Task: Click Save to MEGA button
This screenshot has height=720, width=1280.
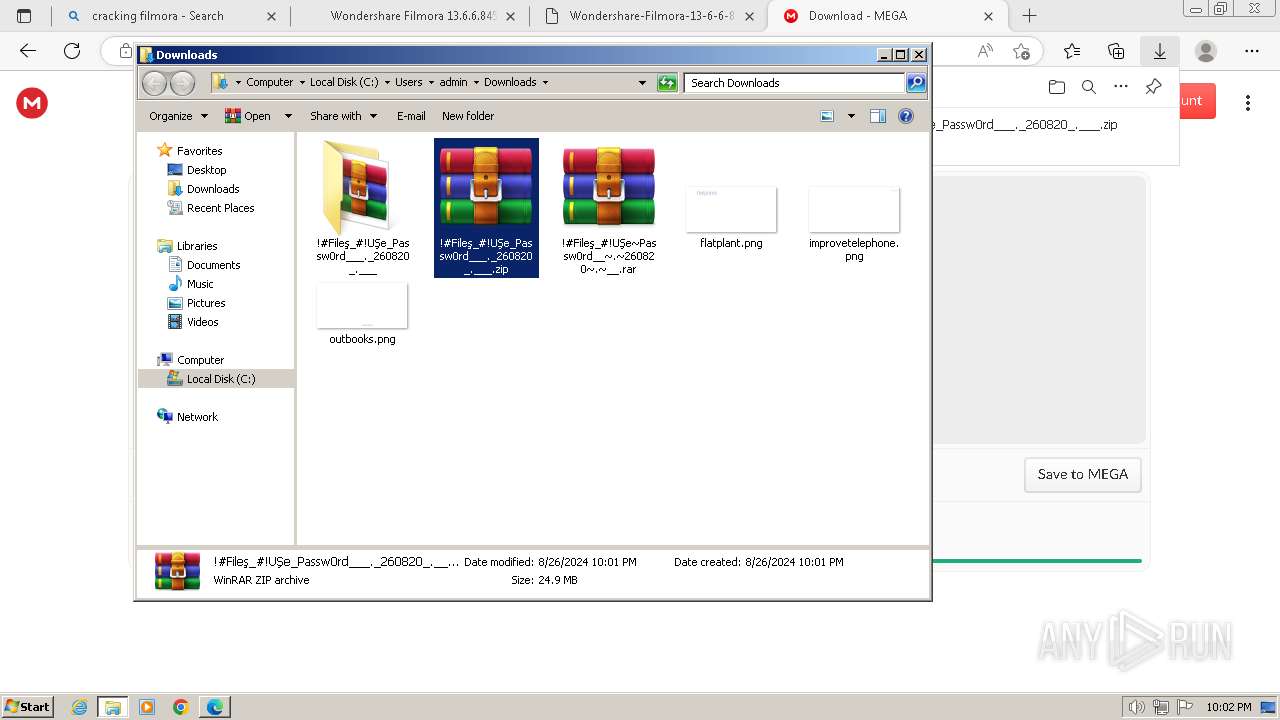Action: coord(1083,474)
